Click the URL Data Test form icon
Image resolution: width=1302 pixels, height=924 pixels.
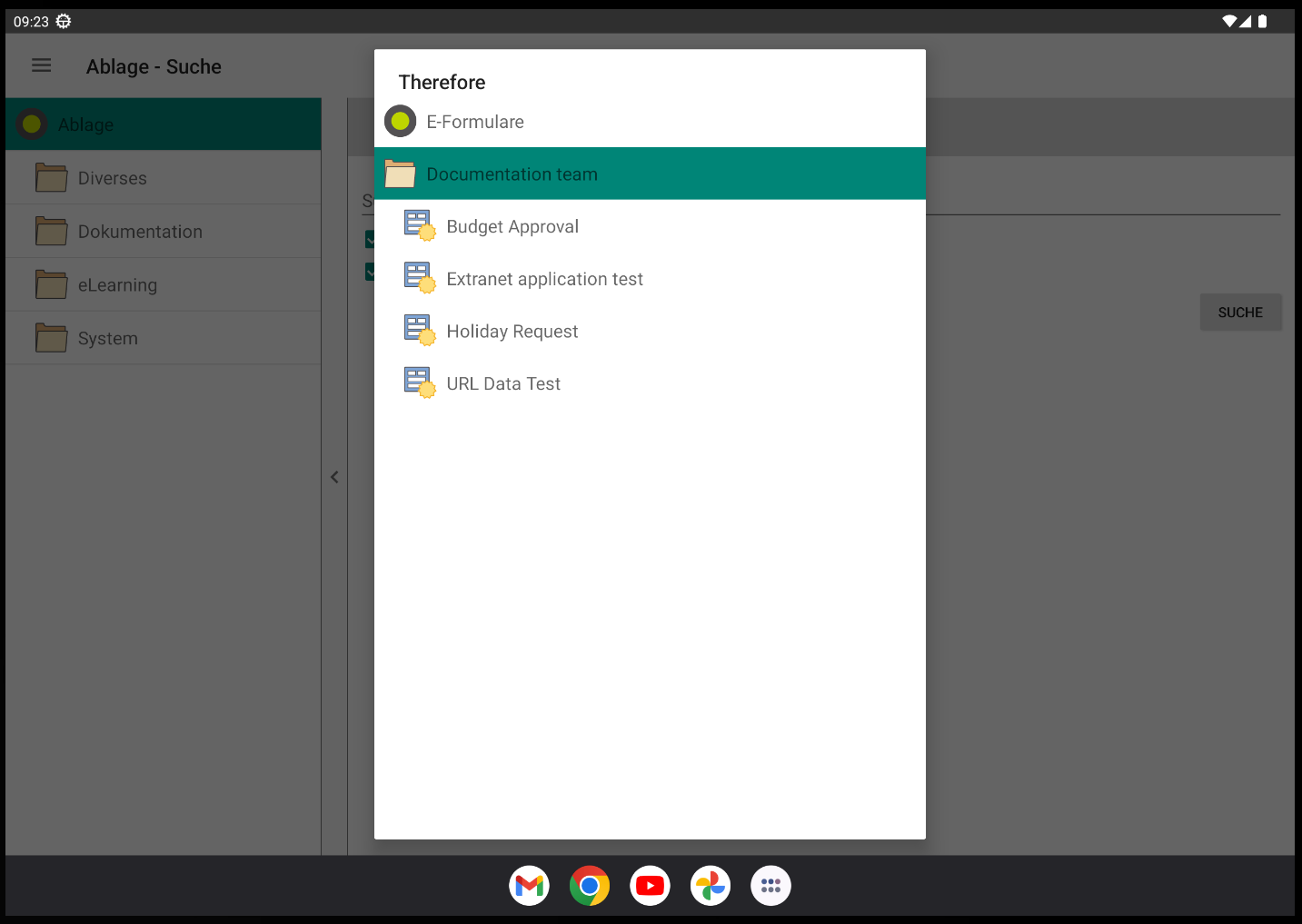click(x=419, y=383)
